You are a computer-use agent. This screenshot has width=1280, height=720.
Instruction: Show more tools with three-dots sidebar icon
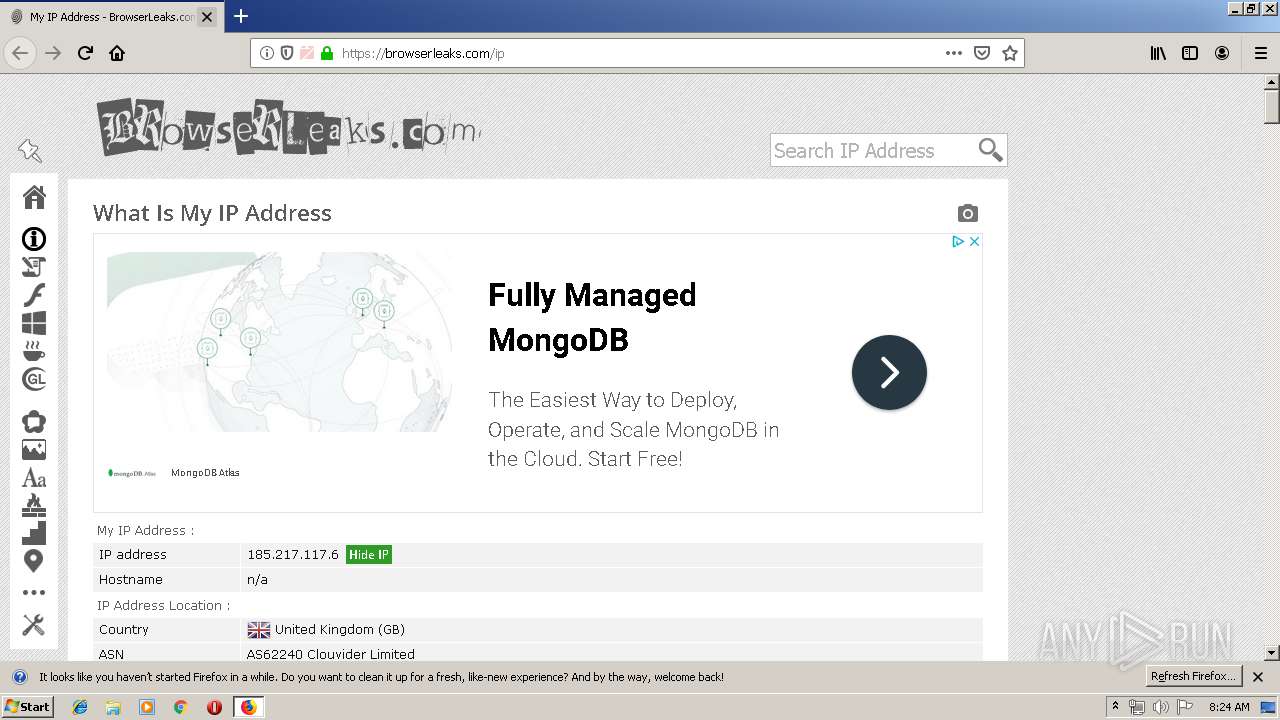coord(34,593)
